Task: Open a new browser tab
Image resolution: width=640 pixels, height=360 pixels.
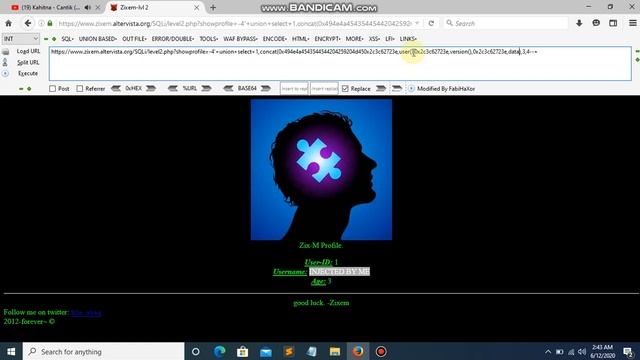Action: click(x=213, y=7)
